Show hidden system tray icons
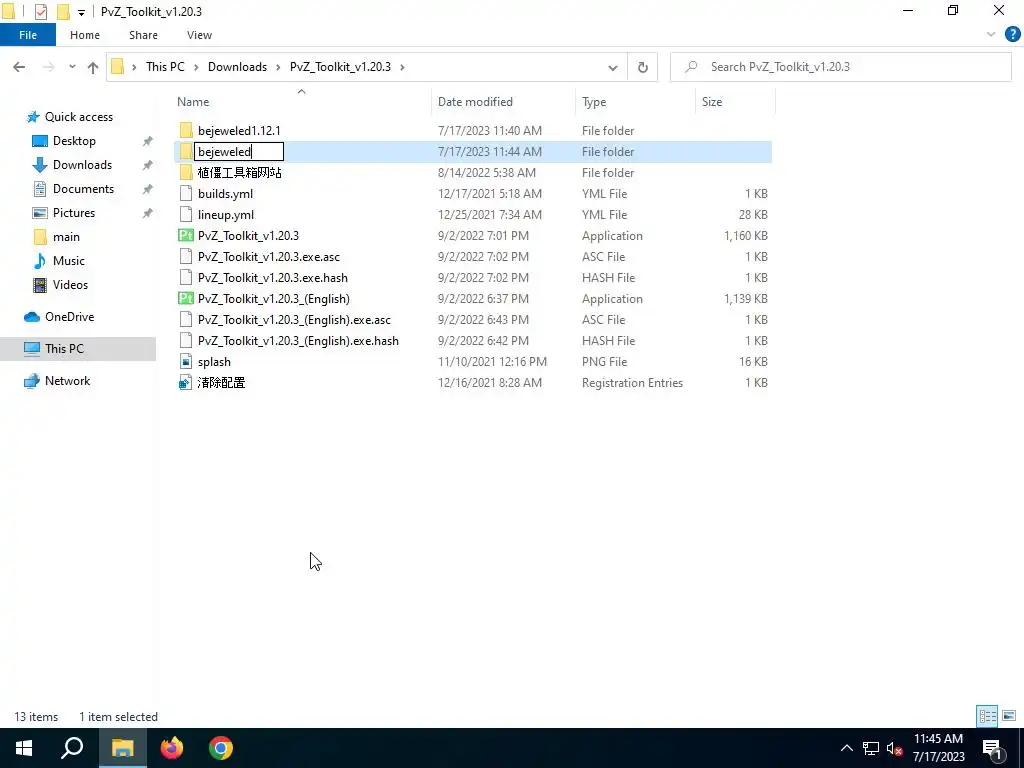This screenshot has width=1024, height=768. click(x=846, y=748)
